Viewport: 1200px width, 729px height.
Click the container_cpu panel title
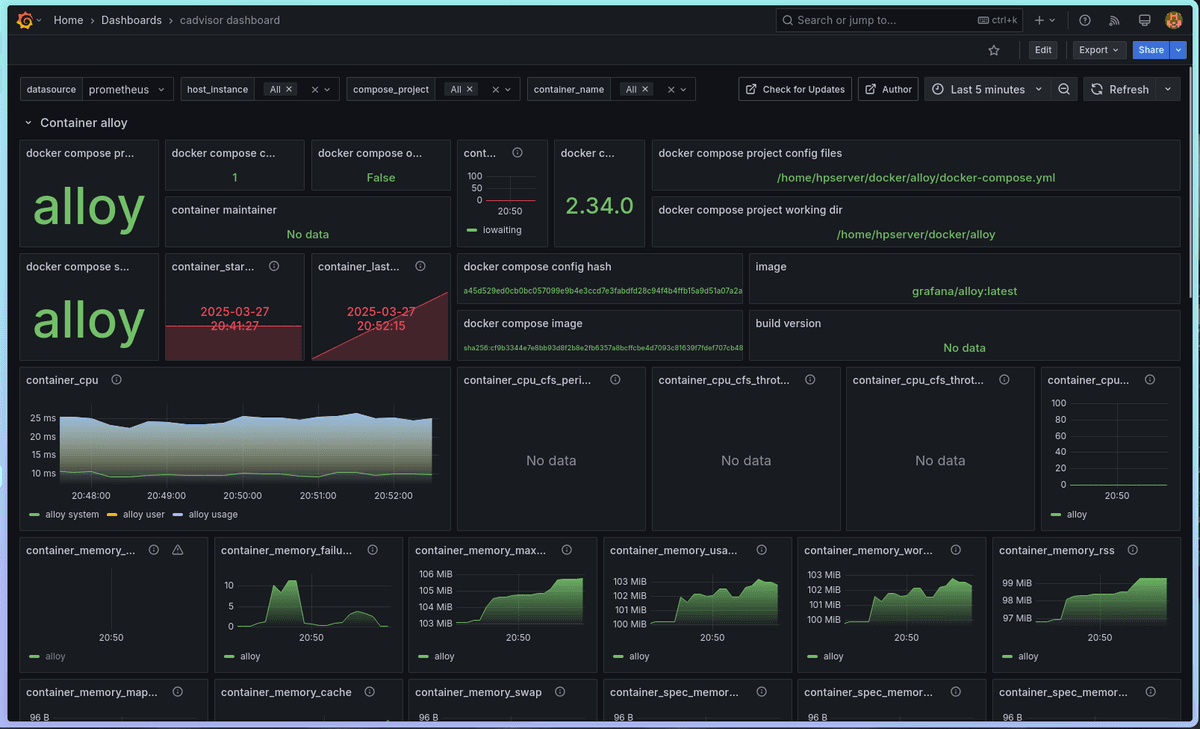tap(62, 380)
